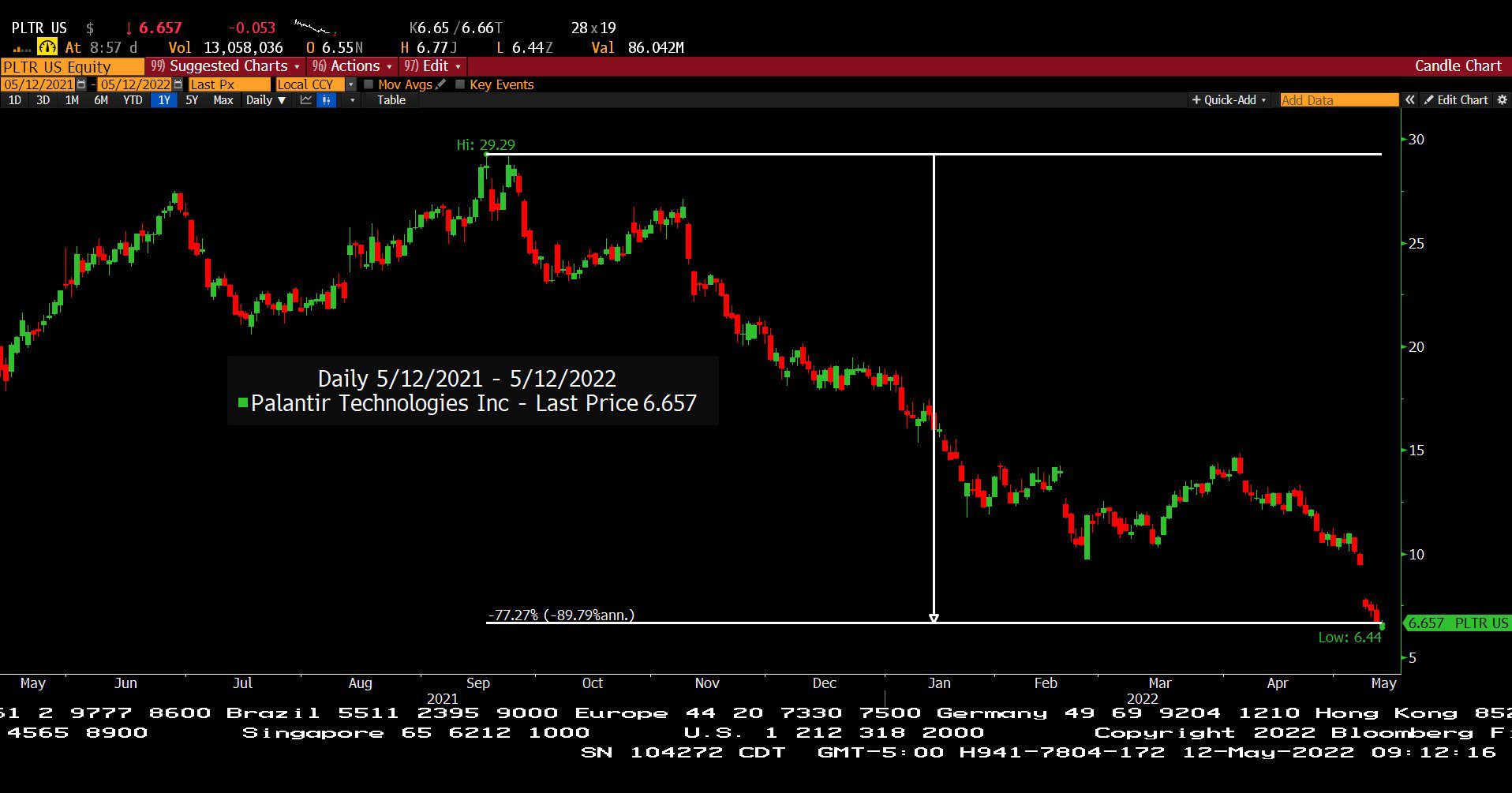The height and width of the screenshot is (793, 1512).
Task: Click the 28 x 19 size quote
Action: (593, 28)
